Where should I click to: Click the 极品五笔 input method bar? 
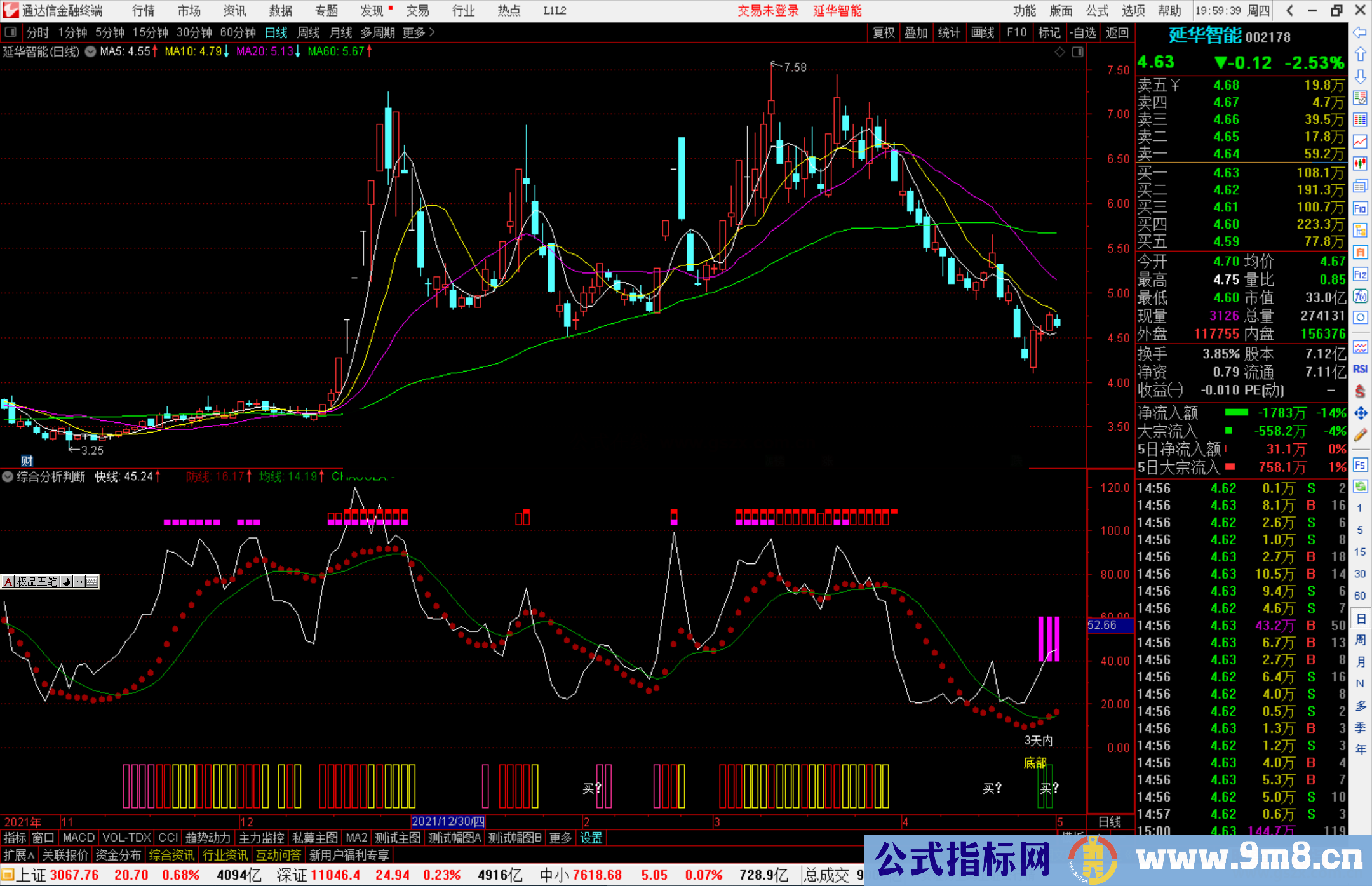(50, 581)
